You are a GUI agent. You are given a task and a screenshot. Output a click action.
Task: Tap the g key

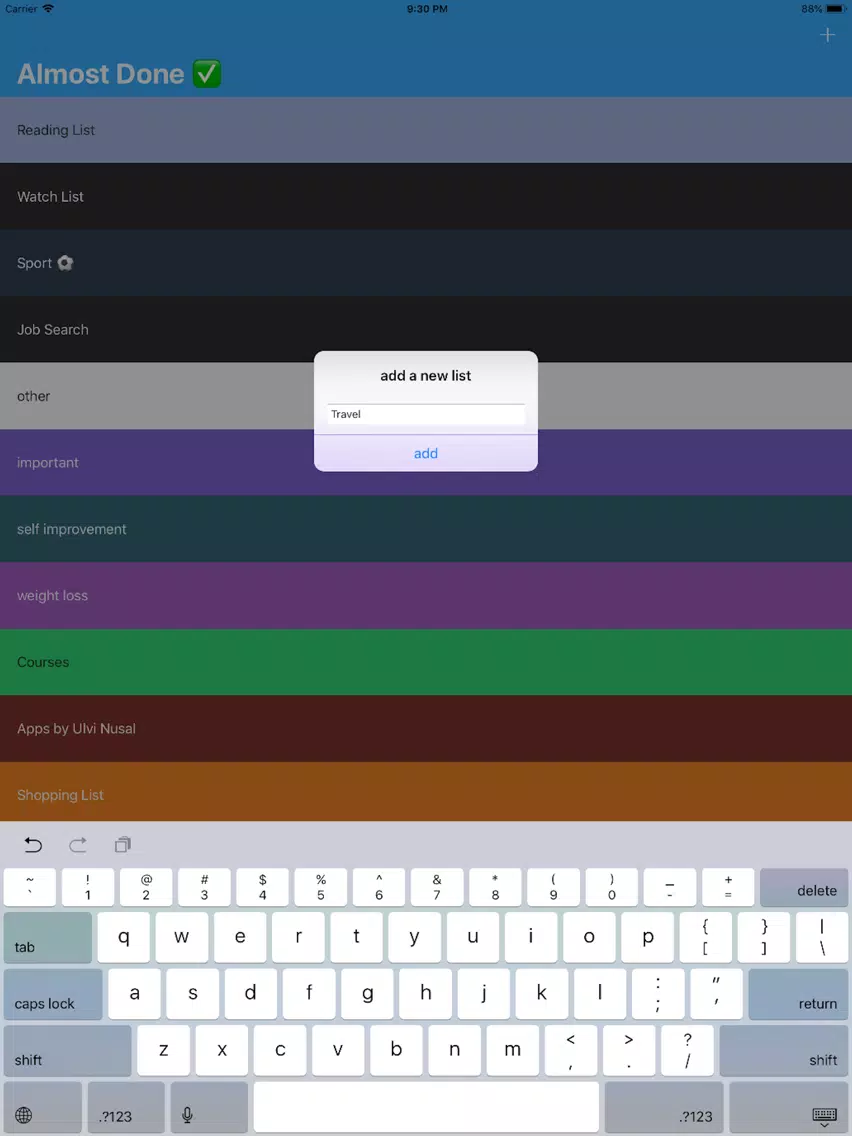pyautogui.click(x=367, y=994)
